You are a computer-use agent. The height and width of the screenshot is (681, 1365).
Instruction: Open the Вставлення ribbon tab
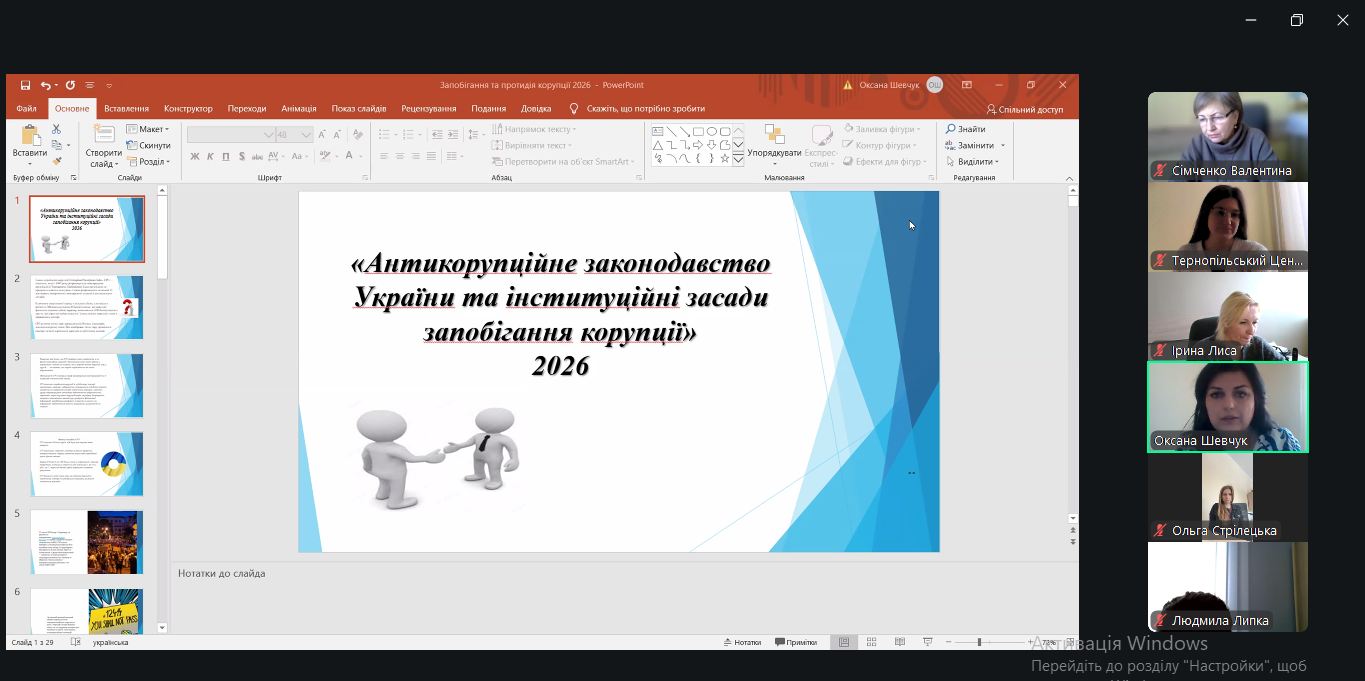[x=126, y=108]
